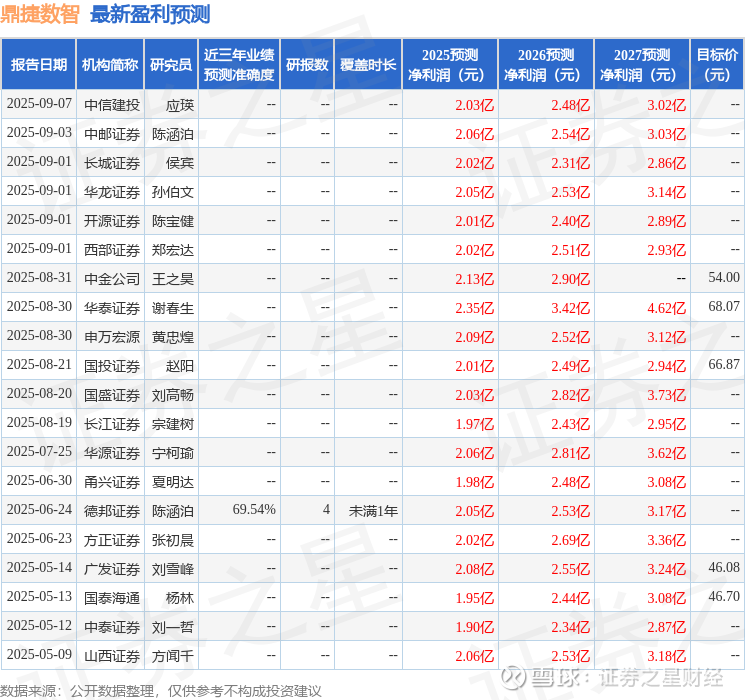Click the 最新盈利预测 heading
The width and height of the screenshot is (745, 700).
[x=150, y=14]
